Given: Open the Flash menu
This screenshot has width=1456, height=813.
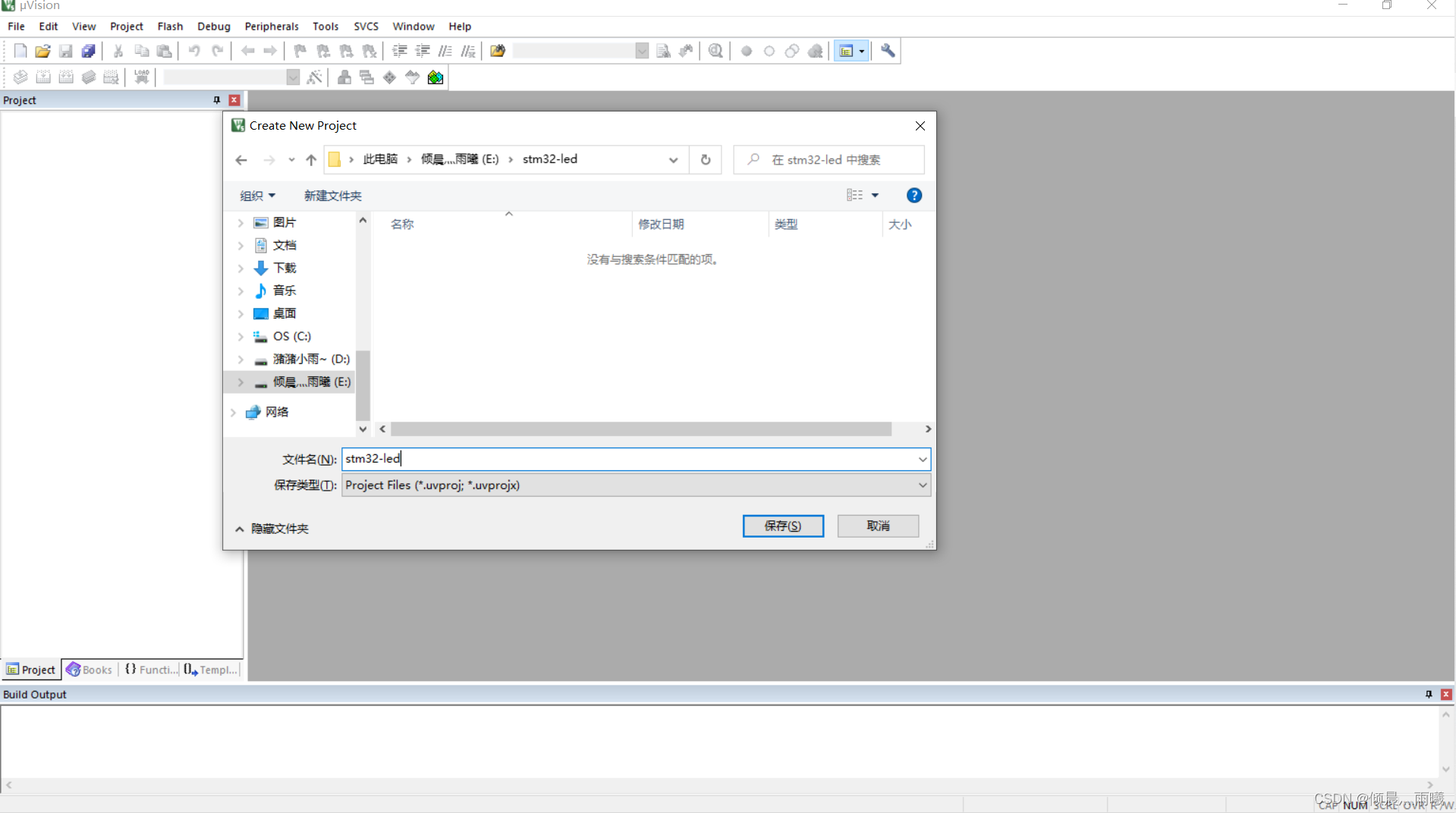Looking at the screenshot, I should click(170, 26).
